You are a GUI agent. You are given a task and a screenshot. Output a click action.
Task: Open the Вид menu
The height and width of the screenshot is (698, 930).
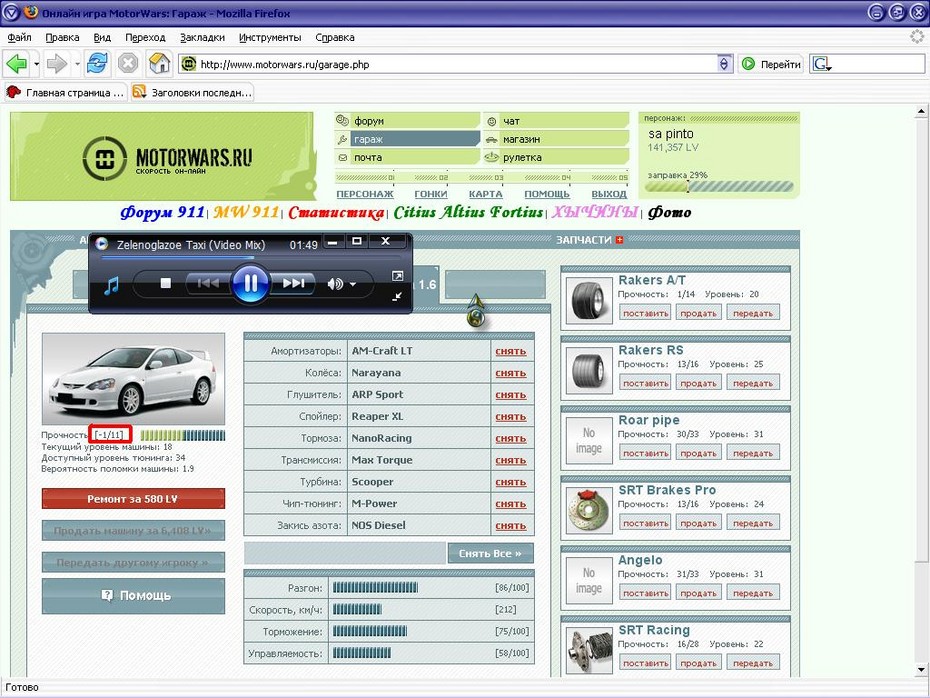click(x=102, y=37)
